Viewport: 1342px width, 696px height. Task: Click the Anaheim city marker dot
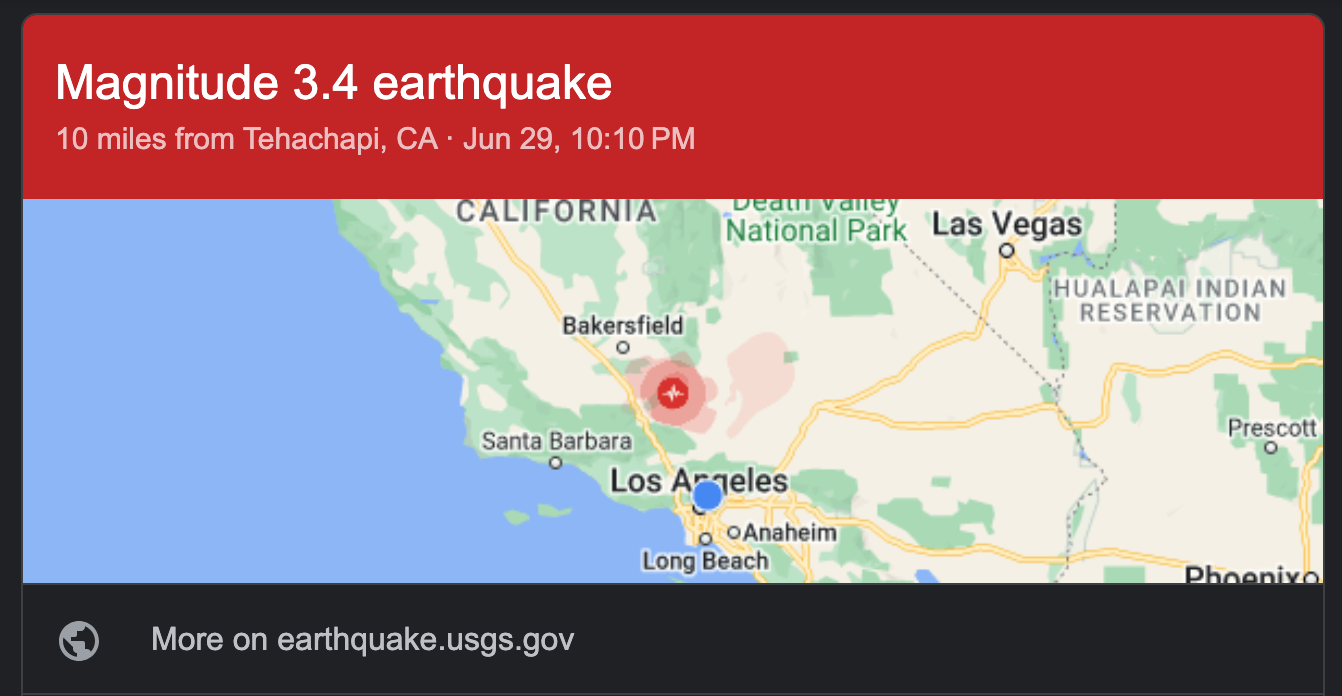click(x=733, y=533)
